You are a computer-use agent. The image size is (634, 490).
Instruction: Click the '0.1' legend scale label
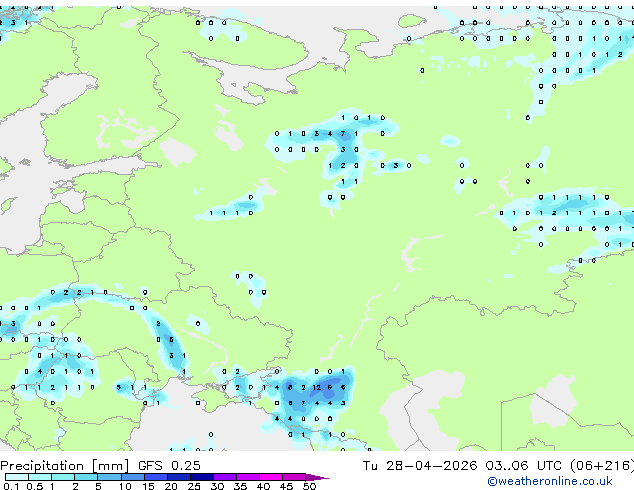point(11,486)
